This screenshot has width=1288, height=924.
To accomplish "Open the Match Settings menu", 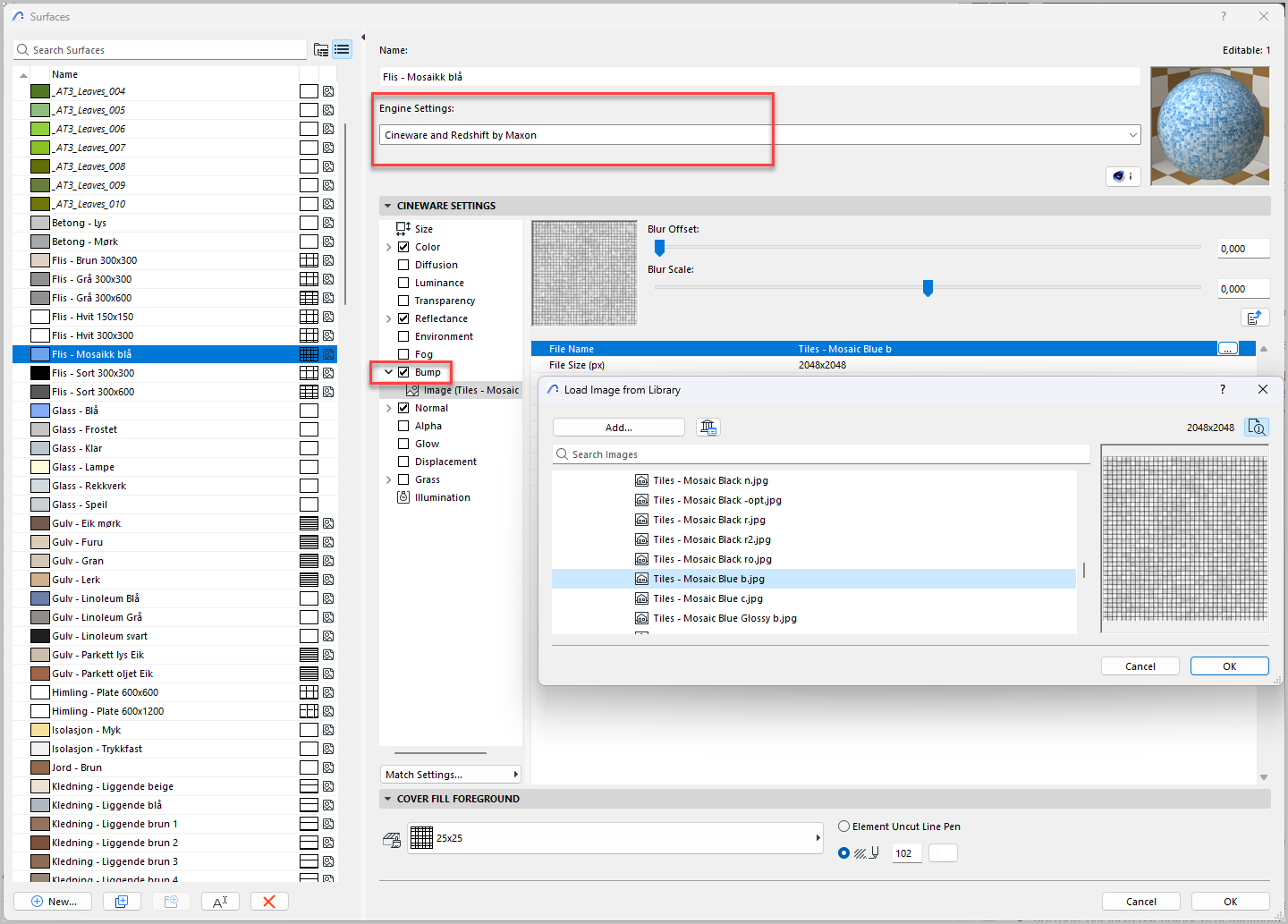I will 451,775.
